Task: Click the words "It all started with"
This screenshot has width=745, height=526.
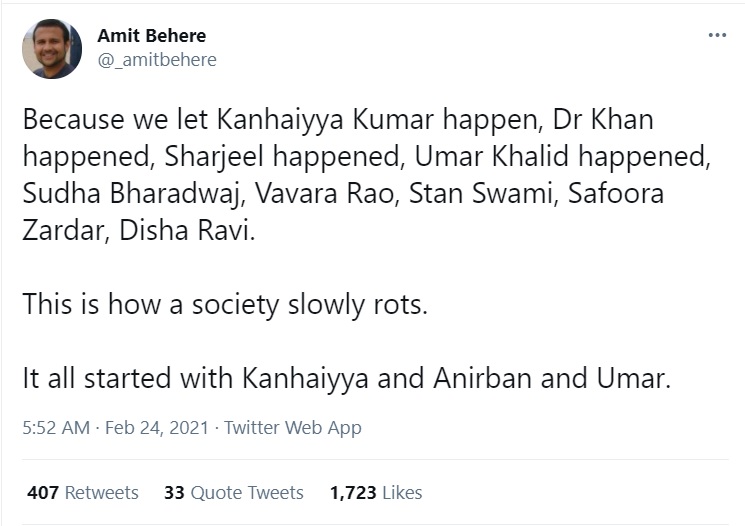Action: click(x=128, y=380)
